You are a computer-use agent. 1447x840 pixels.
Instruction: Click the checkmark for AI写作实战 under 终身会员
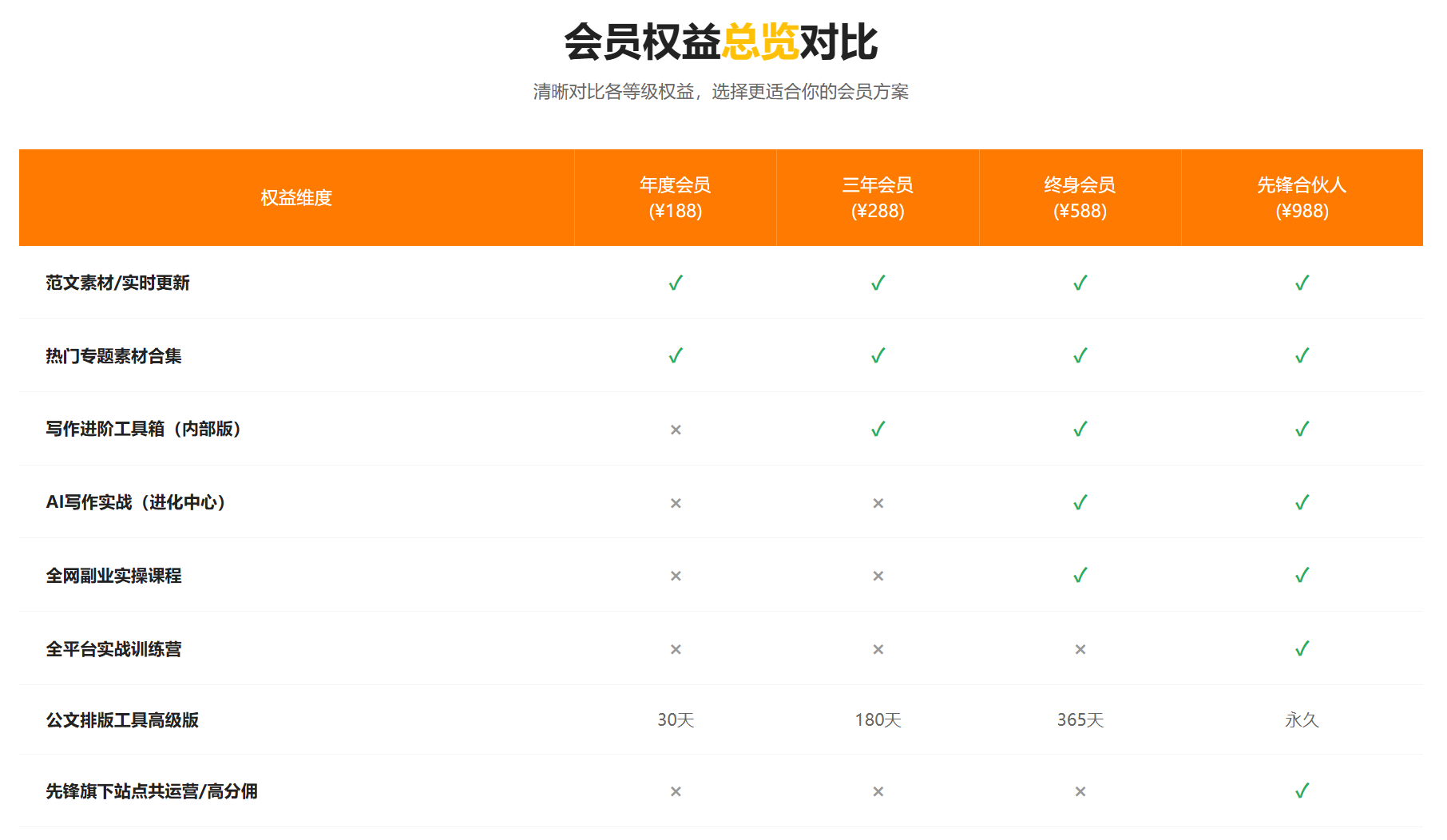coord(1080,501)
